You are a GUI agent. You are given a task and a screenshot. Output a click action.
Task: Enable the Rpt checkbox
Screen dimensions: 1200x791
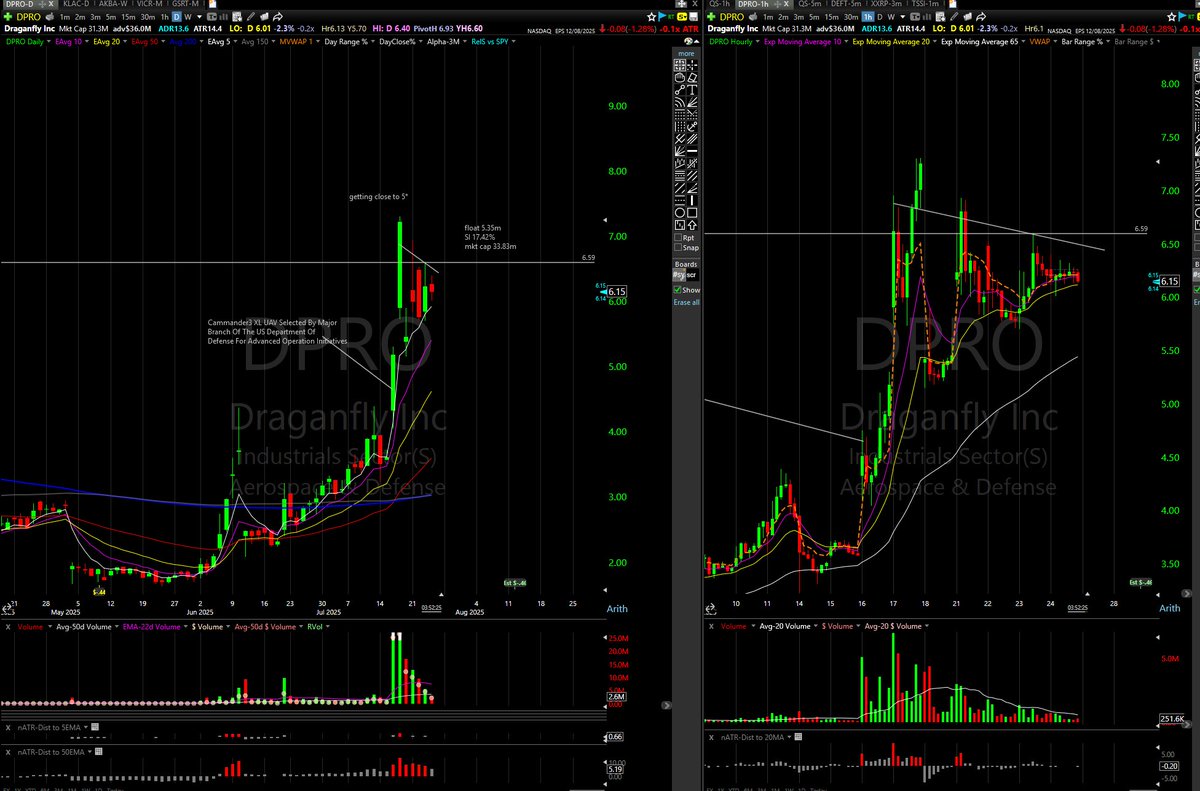678,238
